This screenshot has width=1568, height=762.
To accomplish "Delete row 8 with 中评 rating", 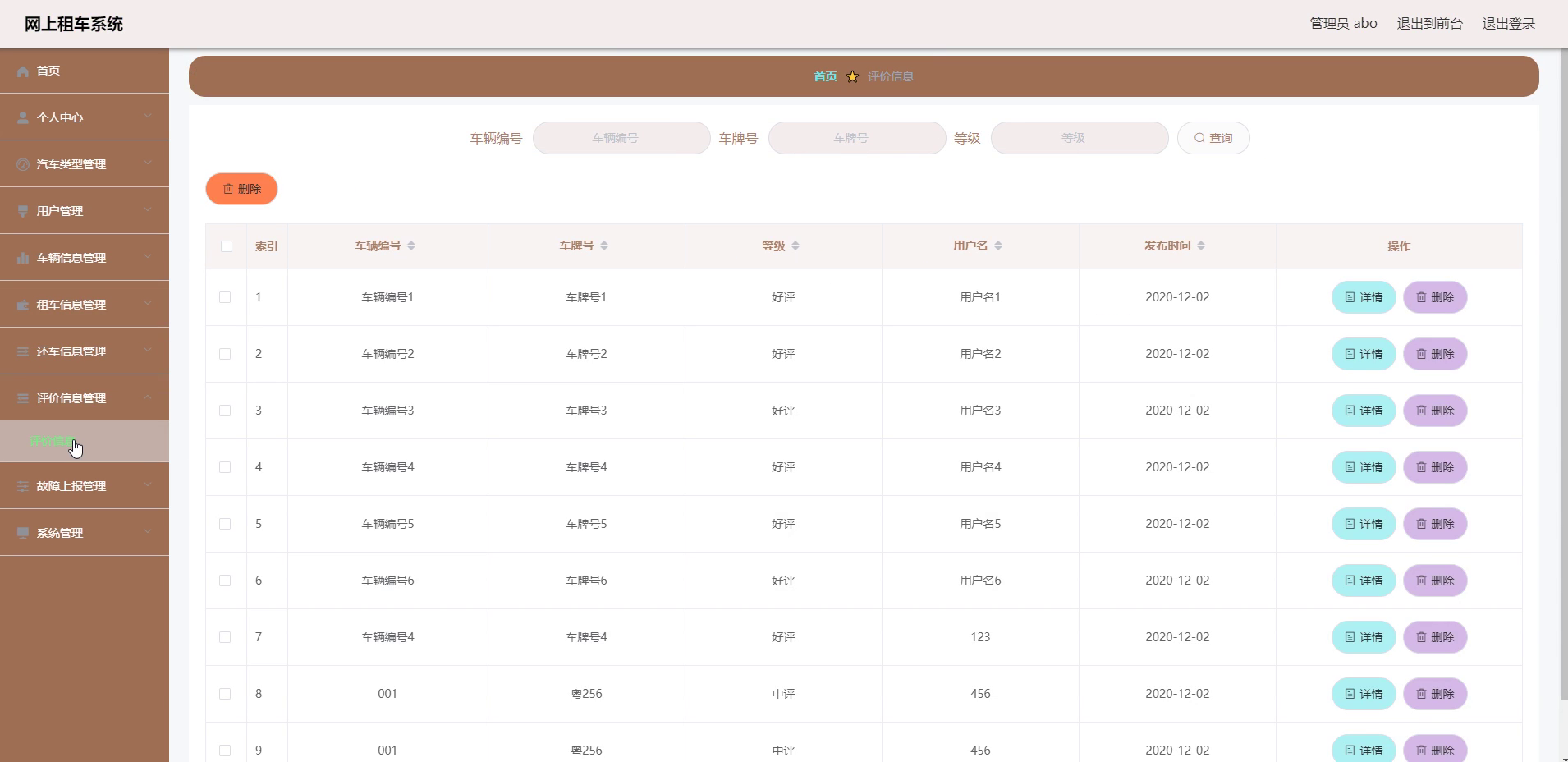I will [x=1435, y=694].
